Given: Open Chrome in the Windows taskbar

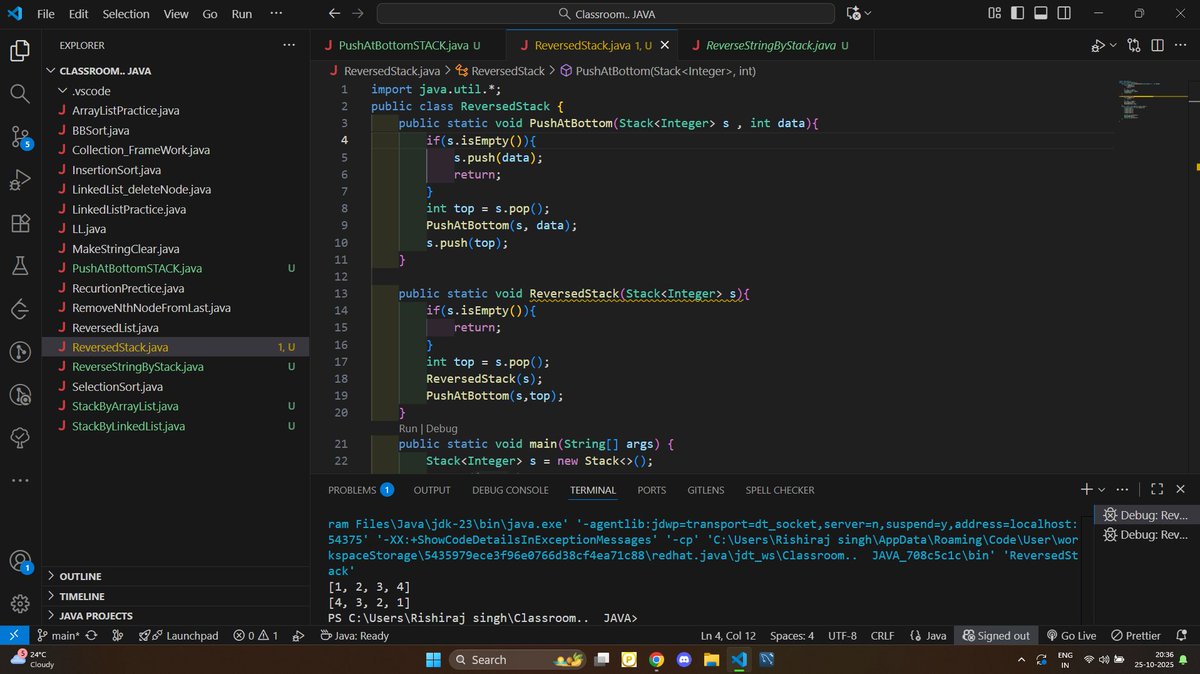Looking at the screenshot, I should click(656, 660).
